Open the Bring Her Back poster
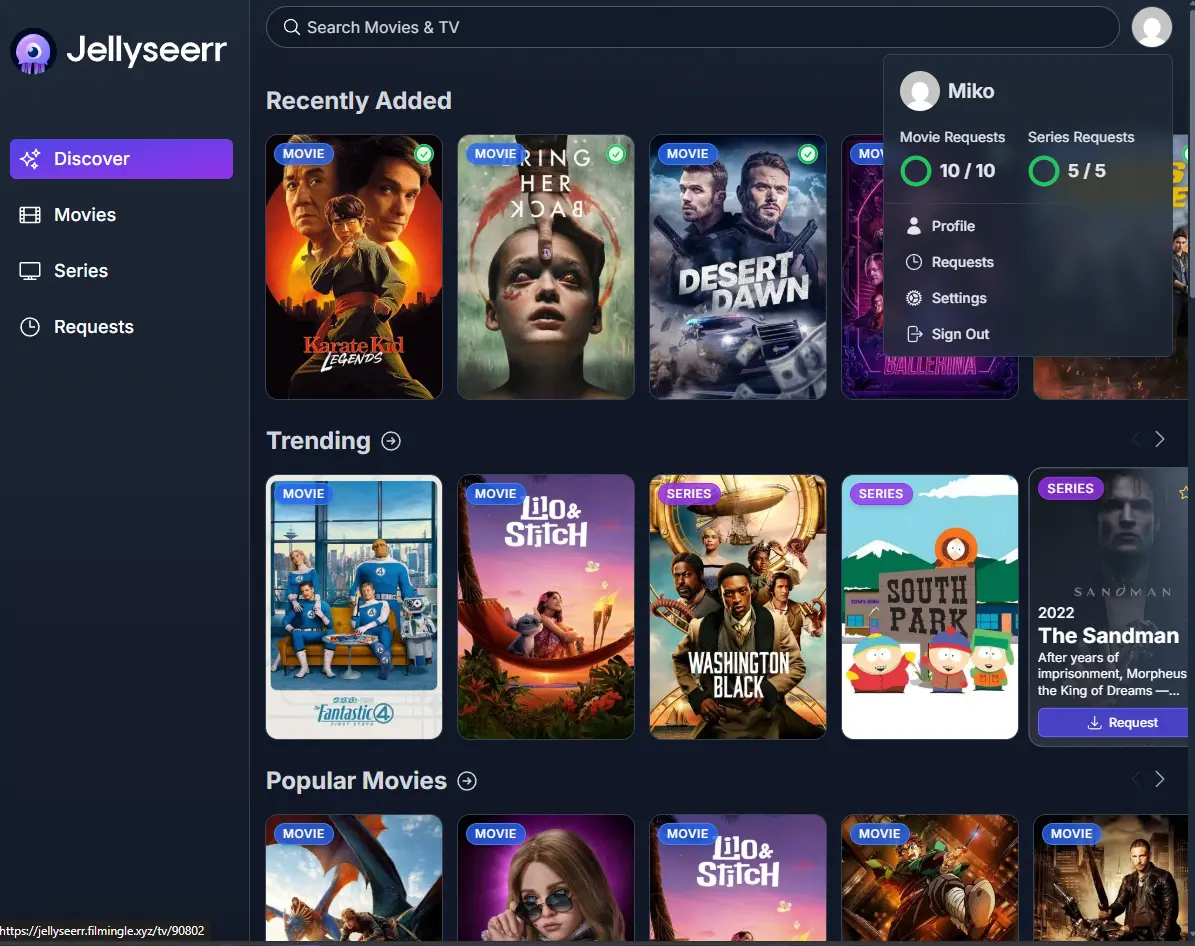Screen dimensions: 1195x946 546,267
